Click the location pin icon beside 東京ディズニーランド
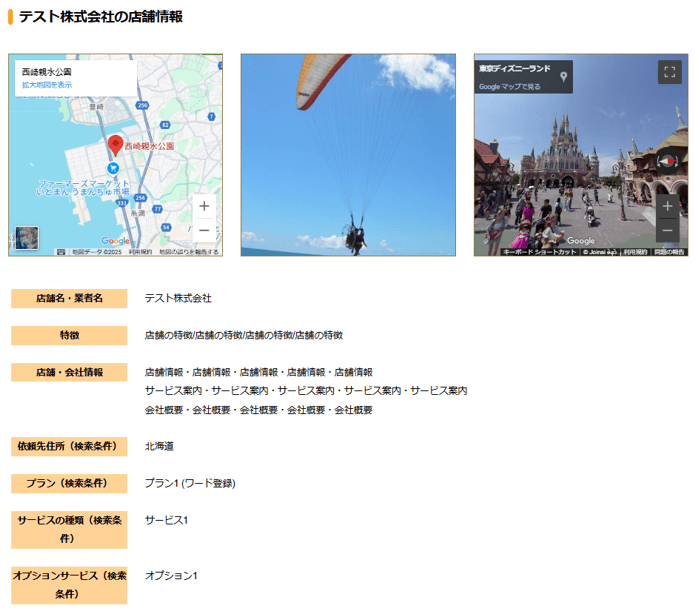 tap(563, 77)
